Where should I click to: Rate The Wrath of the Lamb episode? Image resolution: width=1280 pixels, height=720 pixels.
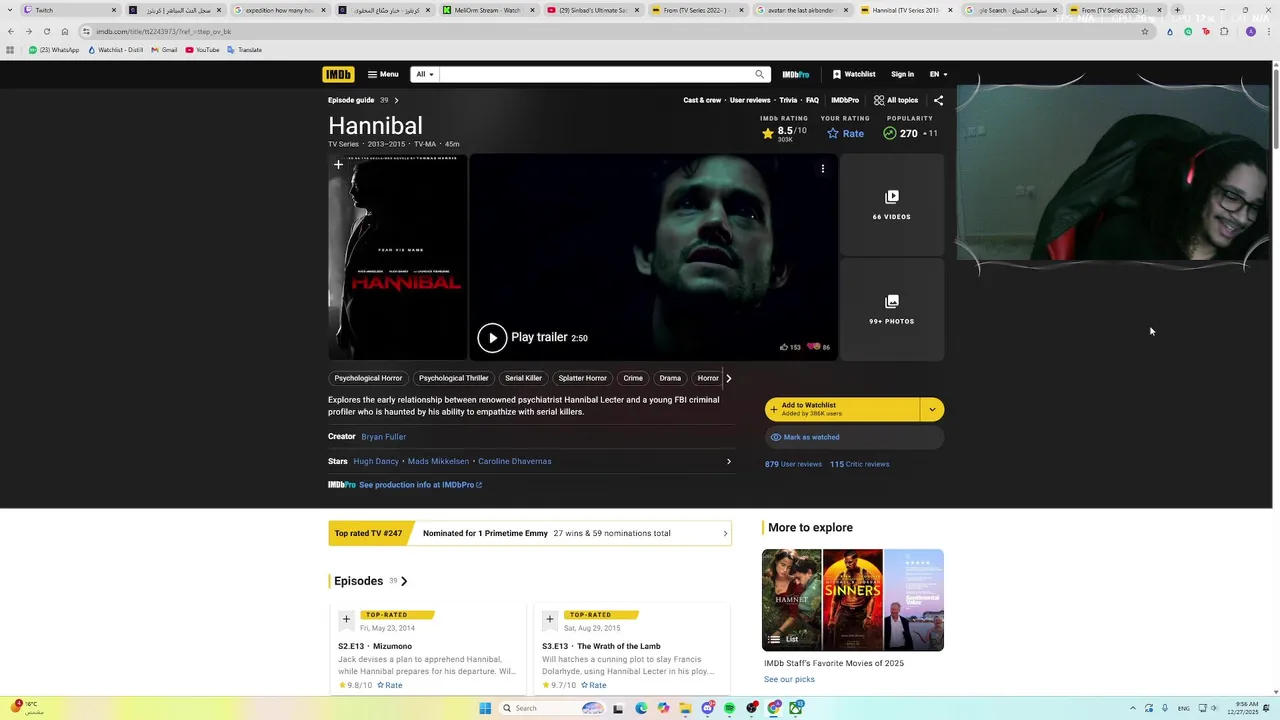pos(594,686)
